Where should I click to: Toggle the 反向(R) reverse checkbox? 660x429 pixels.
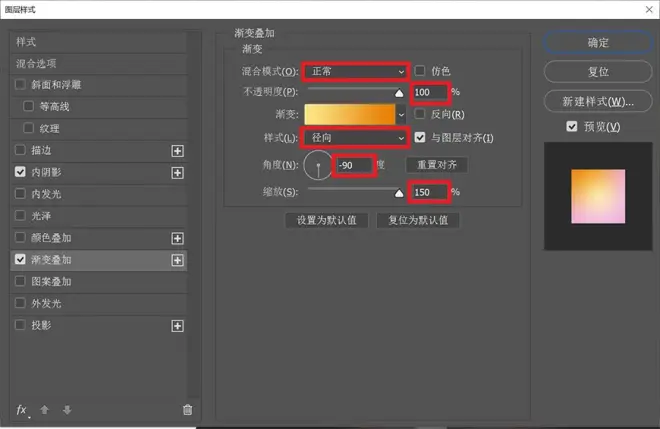pos(420,114)
